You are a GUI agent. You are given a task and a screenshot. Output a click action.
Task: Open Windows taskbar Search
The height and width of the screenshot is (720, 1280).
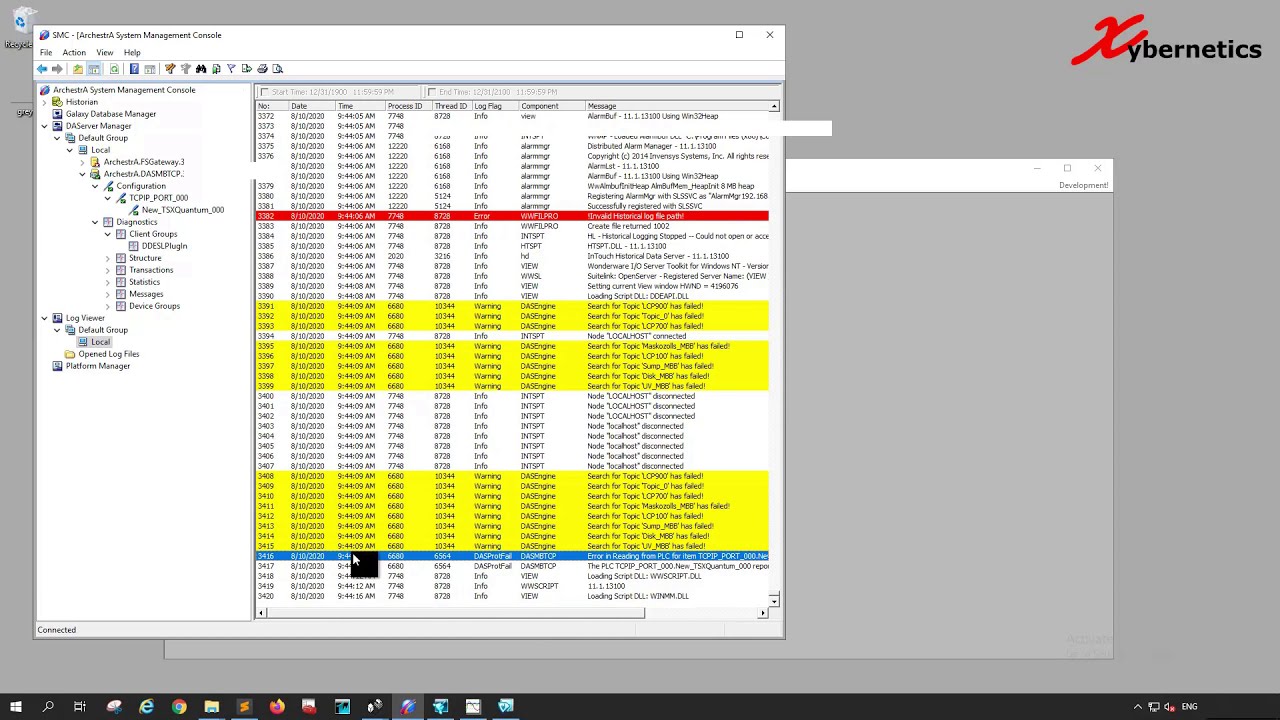pos(48,707)
